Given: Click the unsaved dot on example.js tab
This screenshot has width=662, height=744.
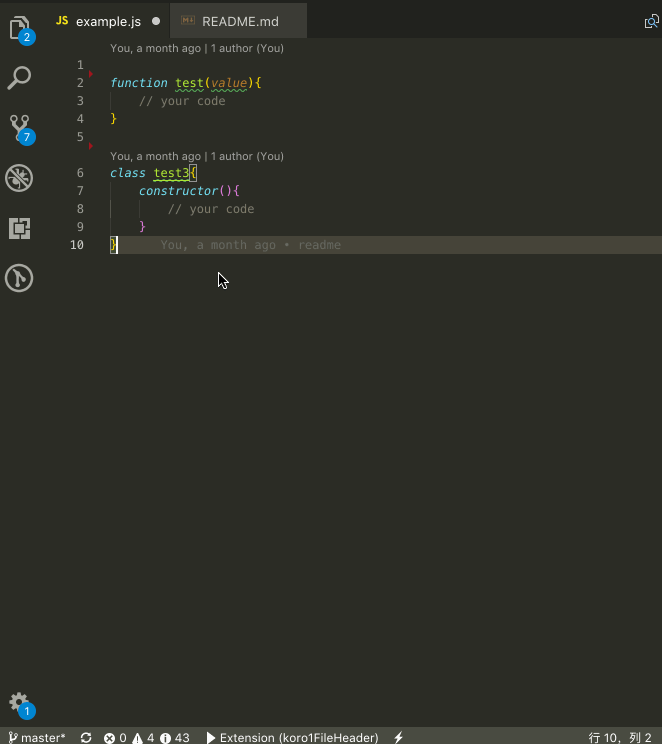Looking at the screenshot, I should [156, 21].
